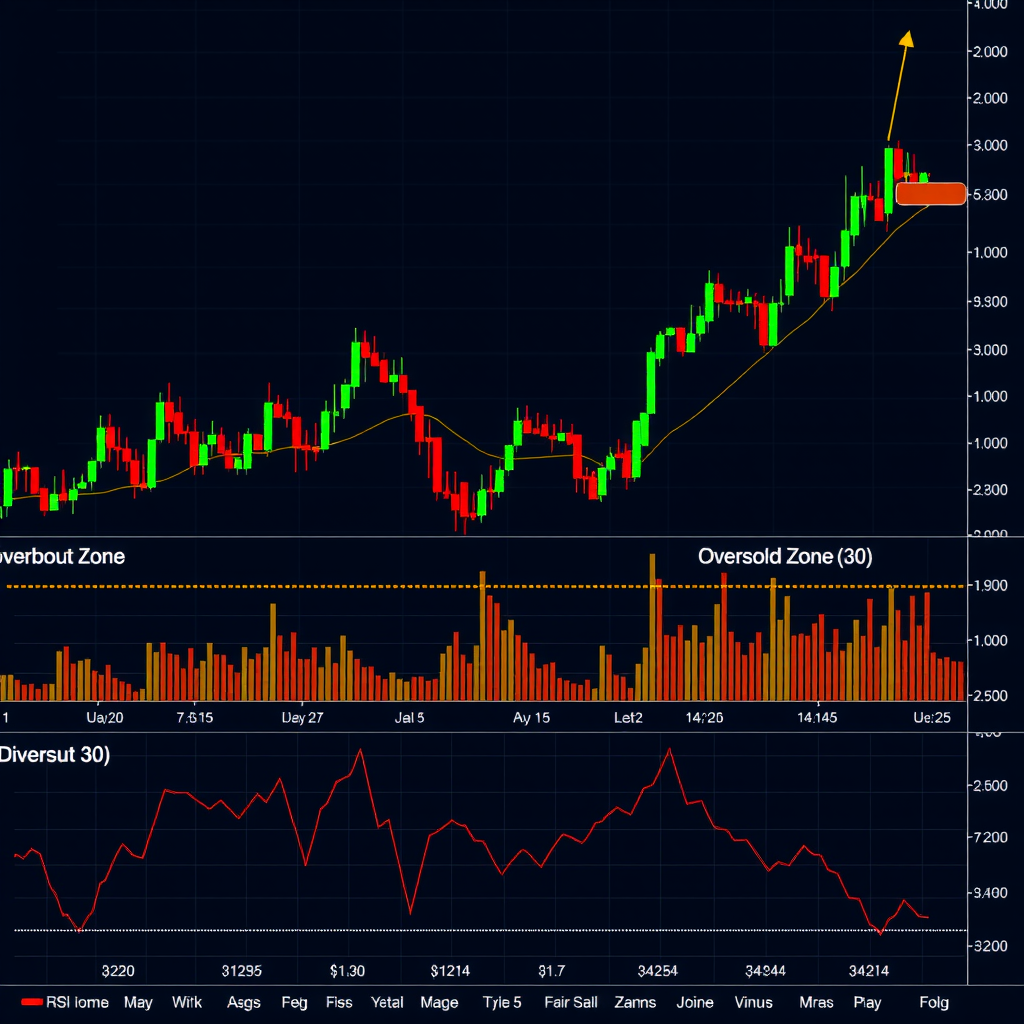Open the Mage bottom bar item
The image size is (1024, 1024).
pyautogui.click(x=439, y=1002)
